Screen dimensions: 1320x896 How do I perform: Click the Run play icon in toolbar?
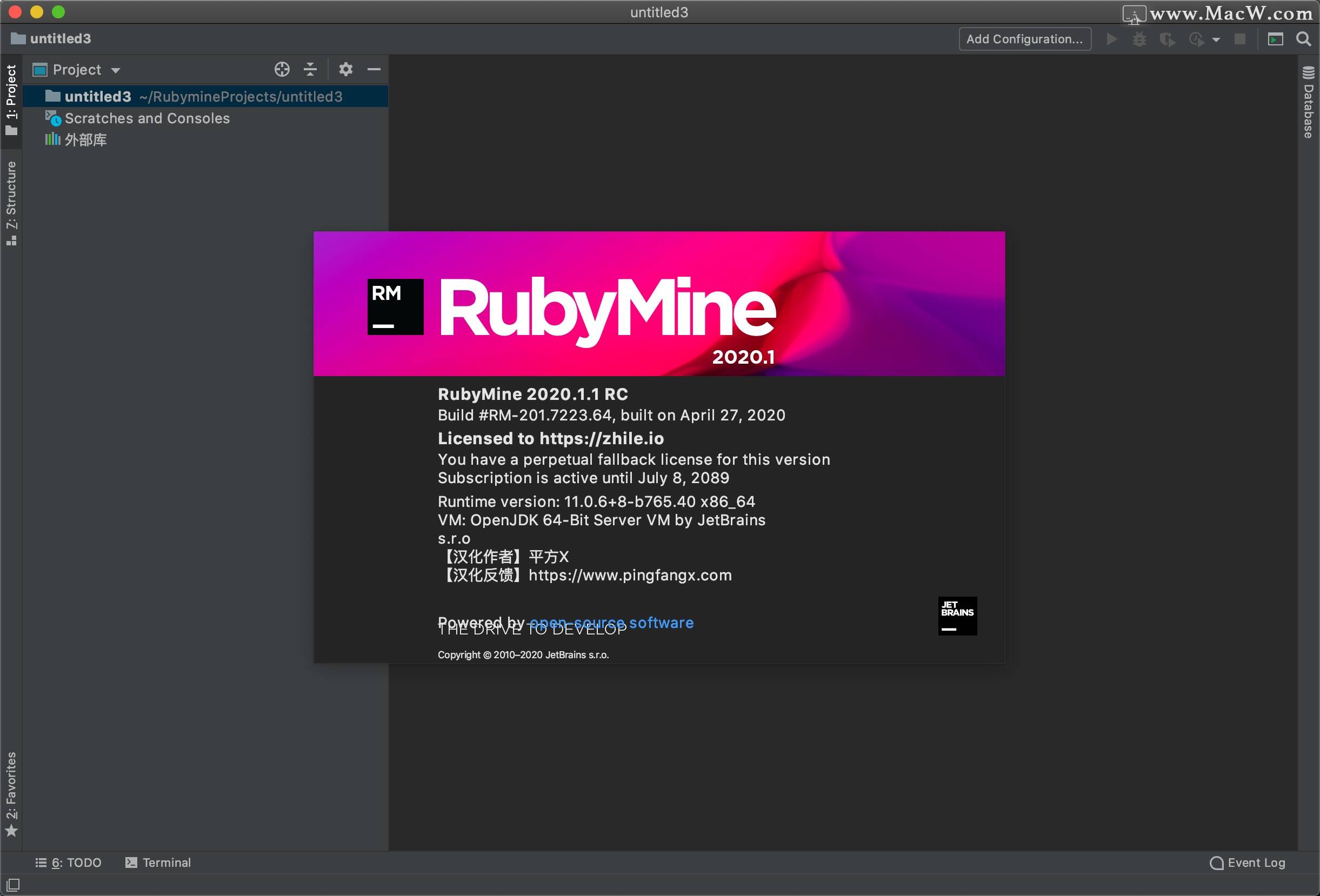pos(1112,39)
